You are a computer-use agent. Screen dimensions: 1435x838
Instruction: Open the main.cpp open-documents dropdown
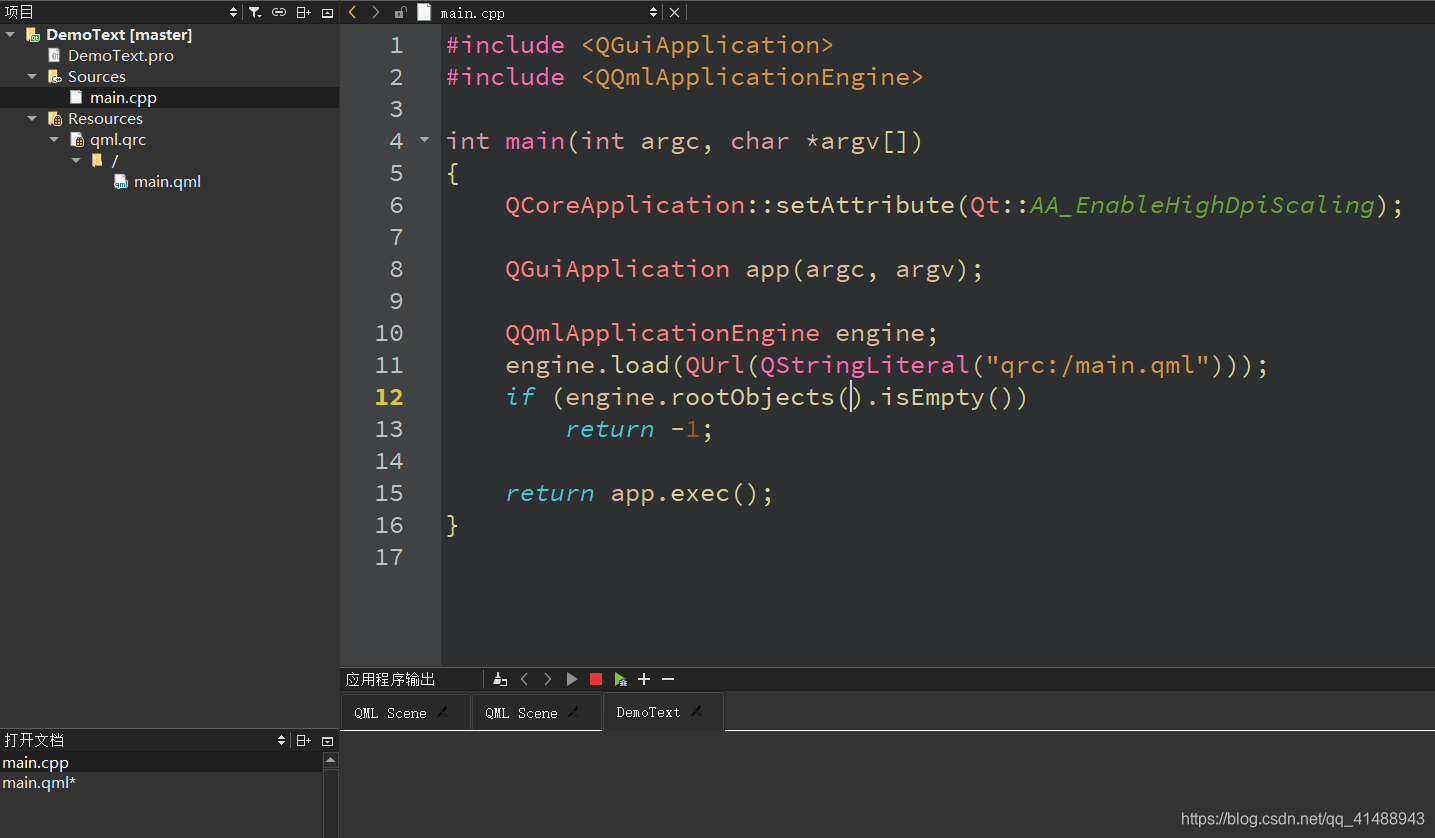point(653,12)
